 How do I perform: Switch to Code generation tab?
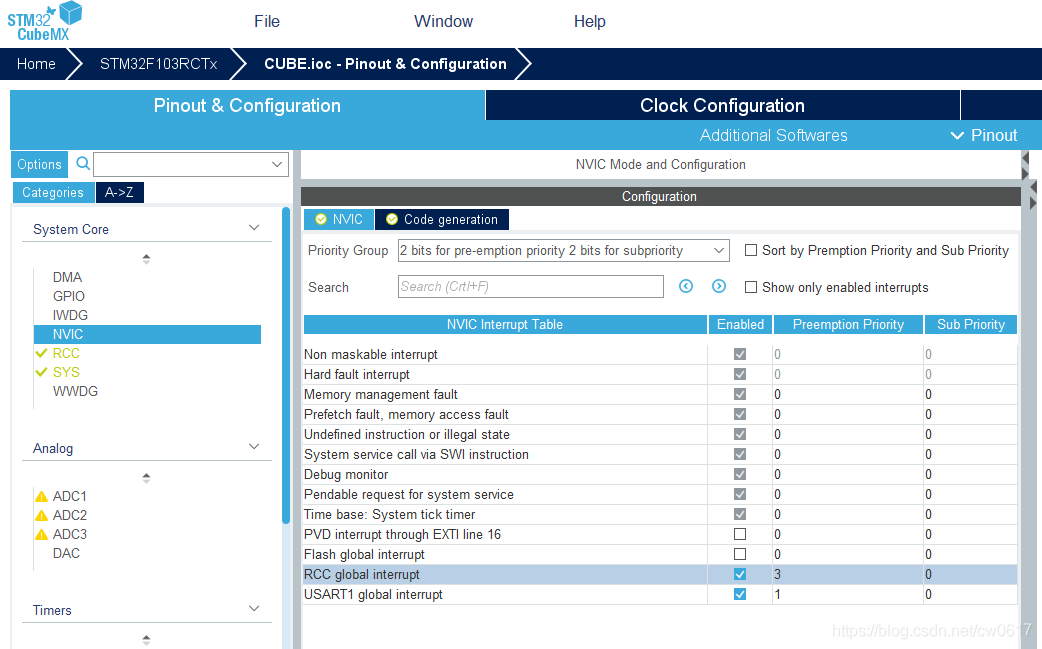point(442,219)
